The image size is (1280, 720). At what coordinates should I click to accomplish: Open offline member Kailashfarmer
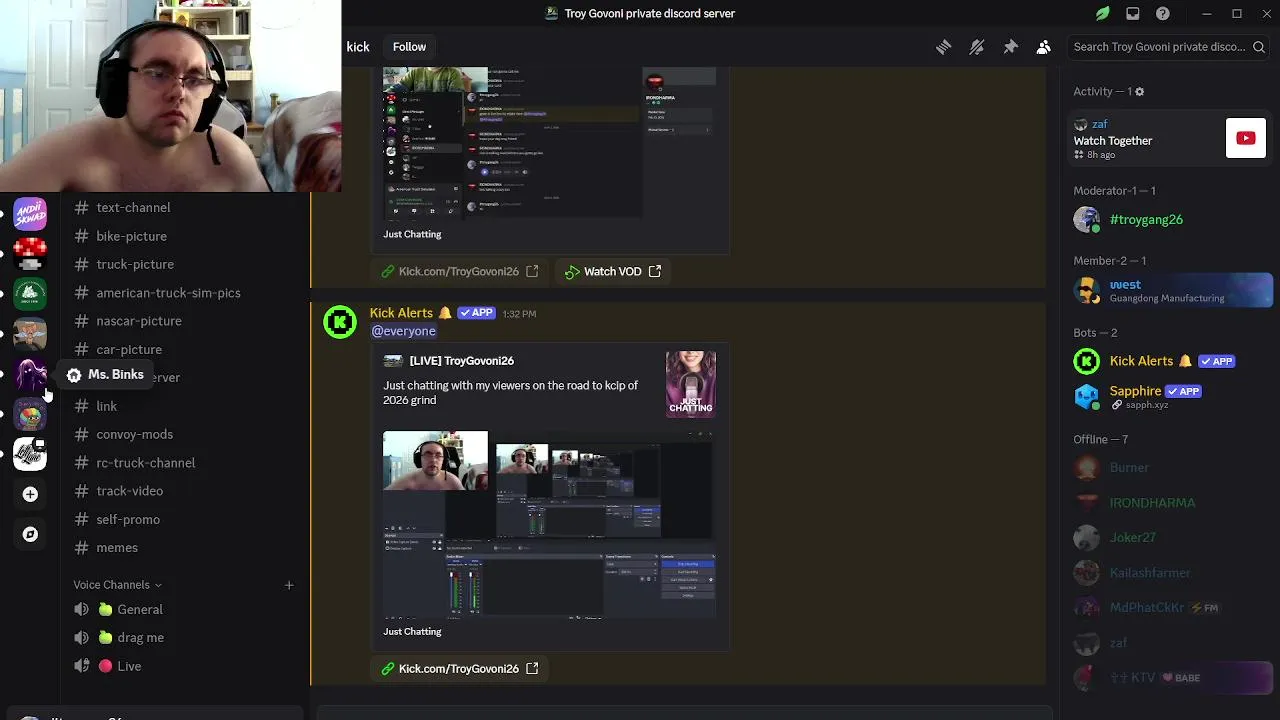coord(1169,573)
